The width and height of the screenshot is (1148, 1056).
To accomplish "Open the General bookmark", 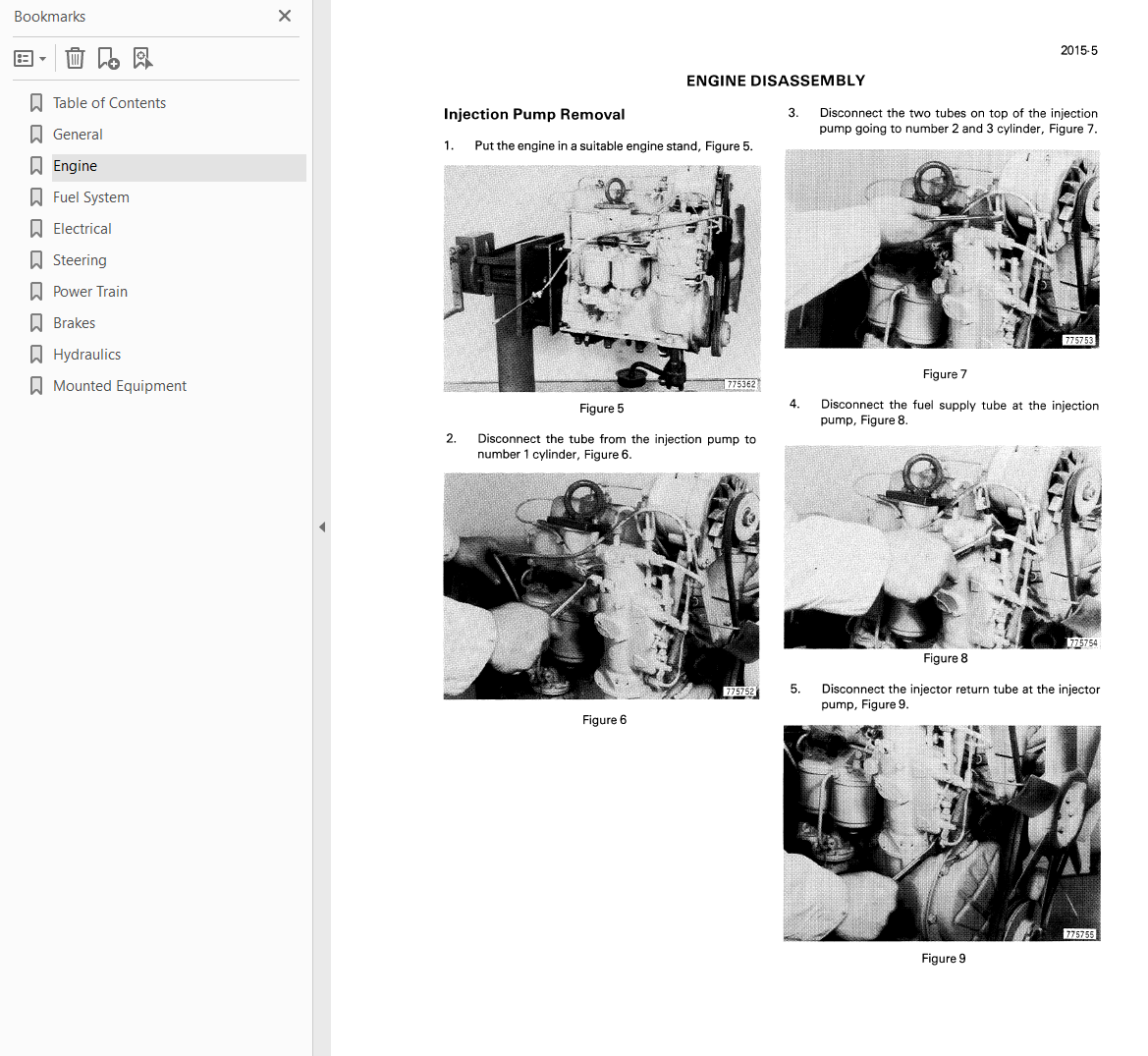I will click(x=78, y=134).
